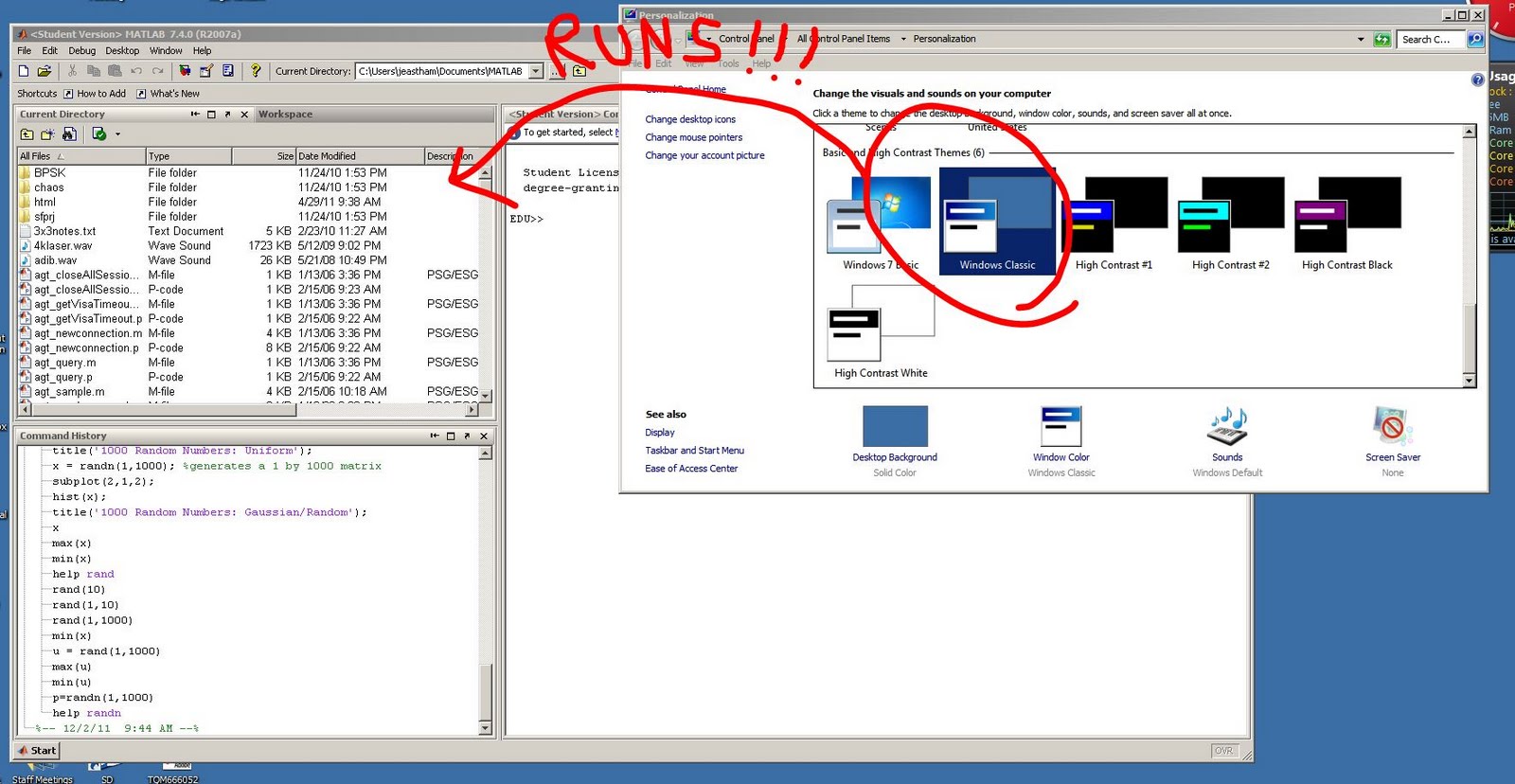
Task: Open dropdown after All Control Panel Items
Action: [903, 39]
